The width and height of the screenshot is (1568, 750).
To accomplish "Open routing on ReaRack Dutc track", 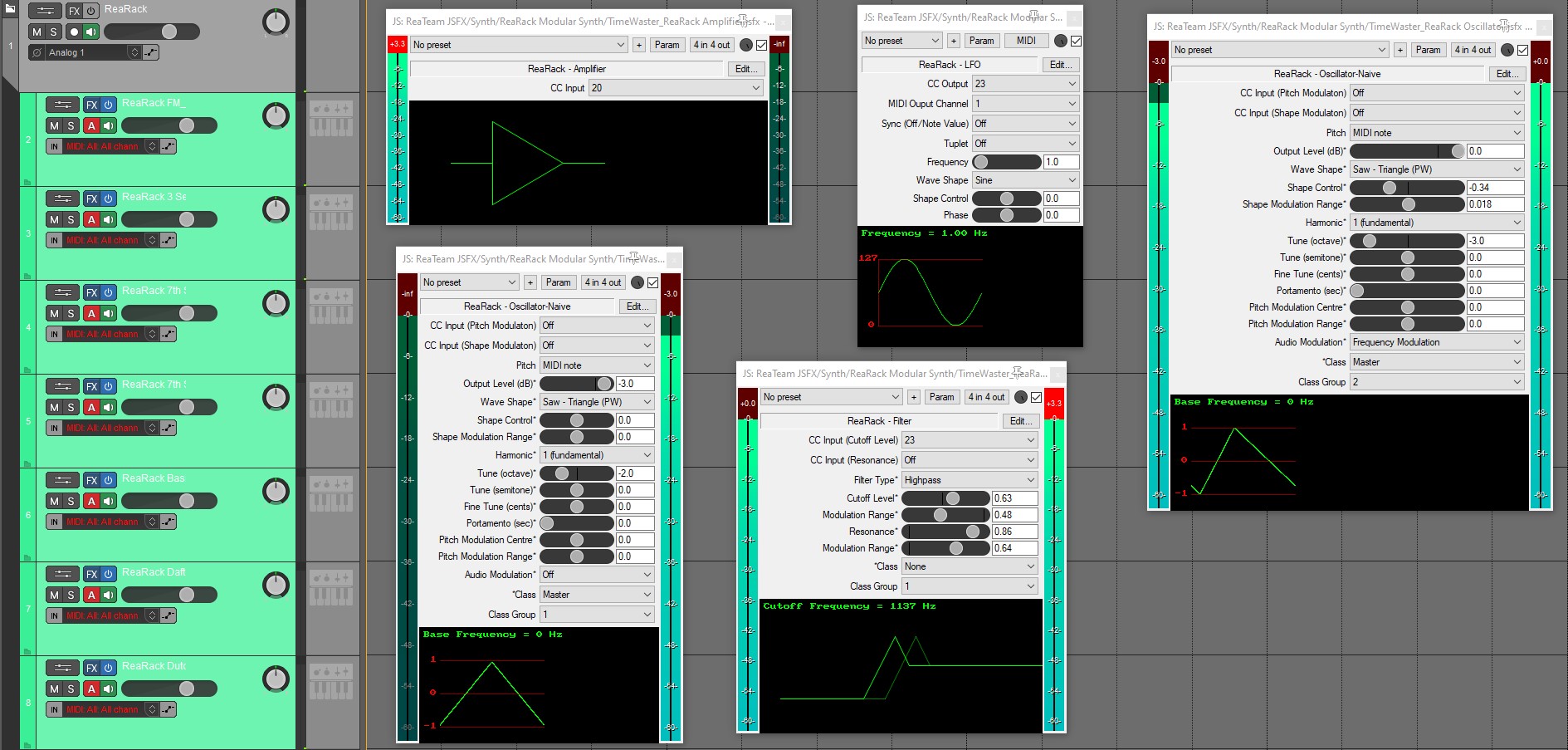I will tap(62, 668).
